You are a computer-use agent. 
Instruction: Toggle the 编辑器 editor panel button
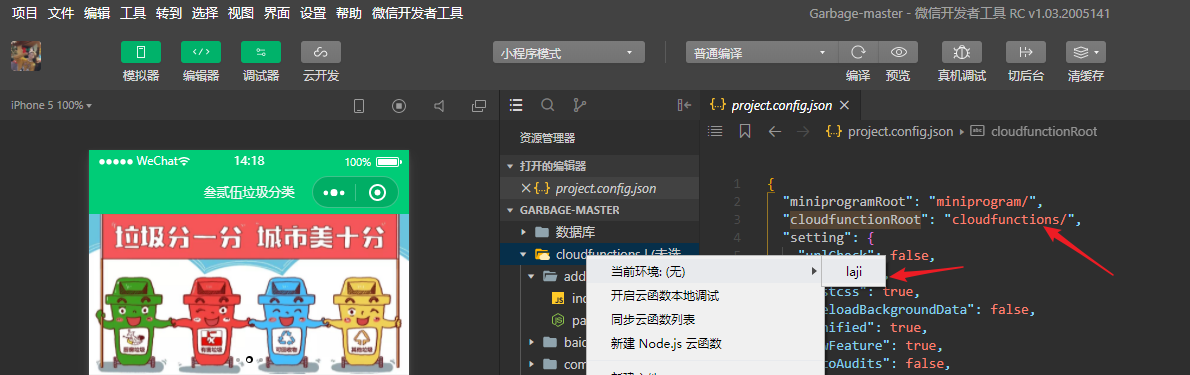tap(200, 52)
